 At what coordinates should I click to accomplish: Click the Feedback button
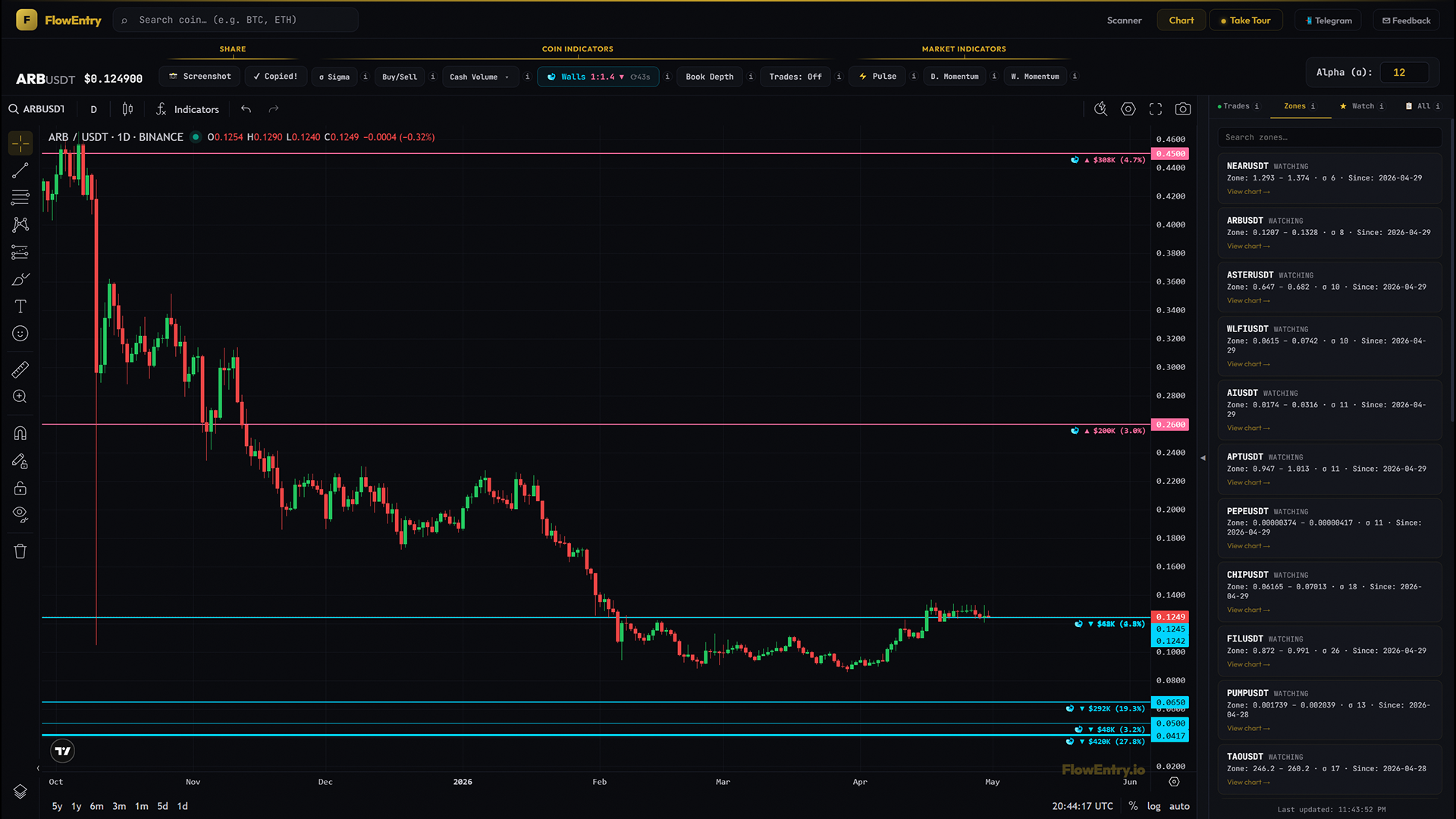click(x=1406, y=20)
